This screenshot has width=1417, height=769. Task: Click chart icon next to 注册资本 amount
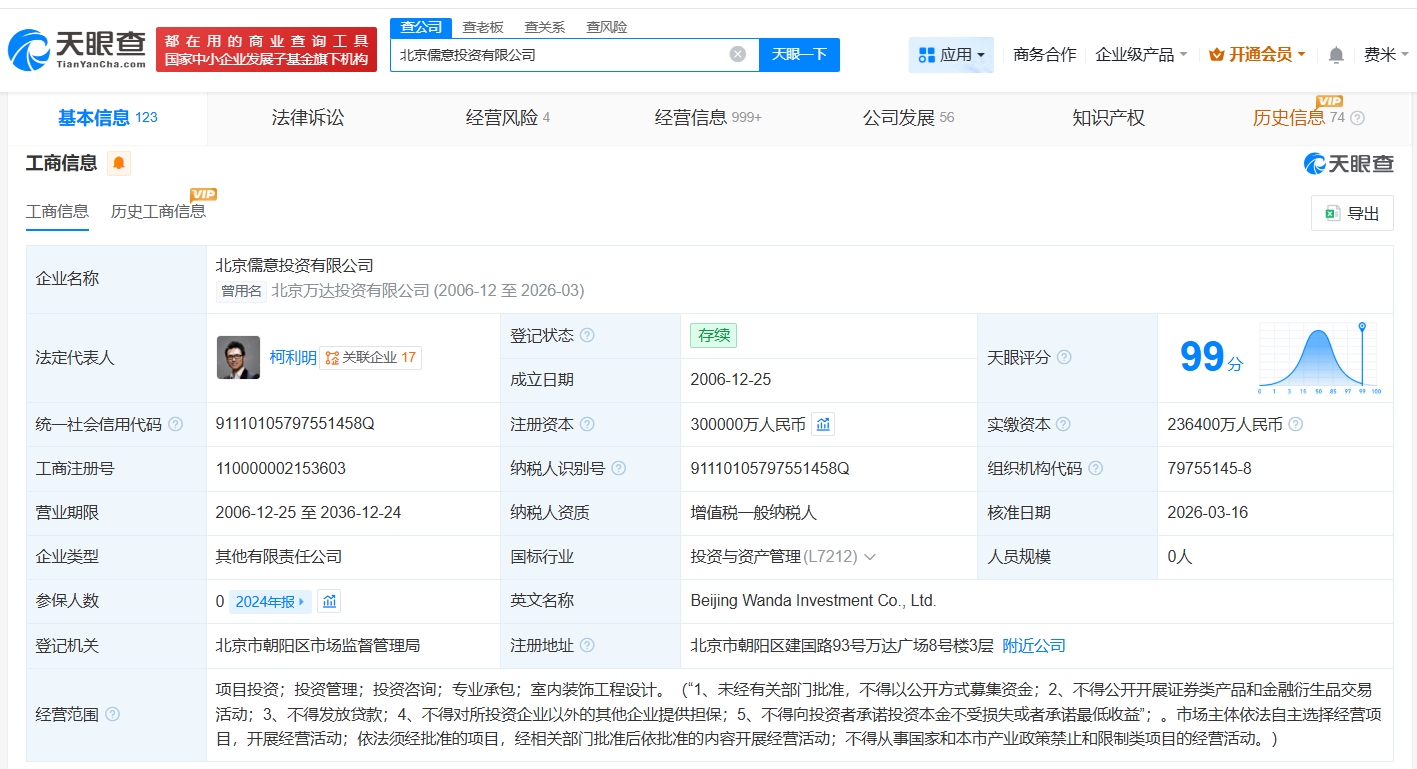click(823, 425)
